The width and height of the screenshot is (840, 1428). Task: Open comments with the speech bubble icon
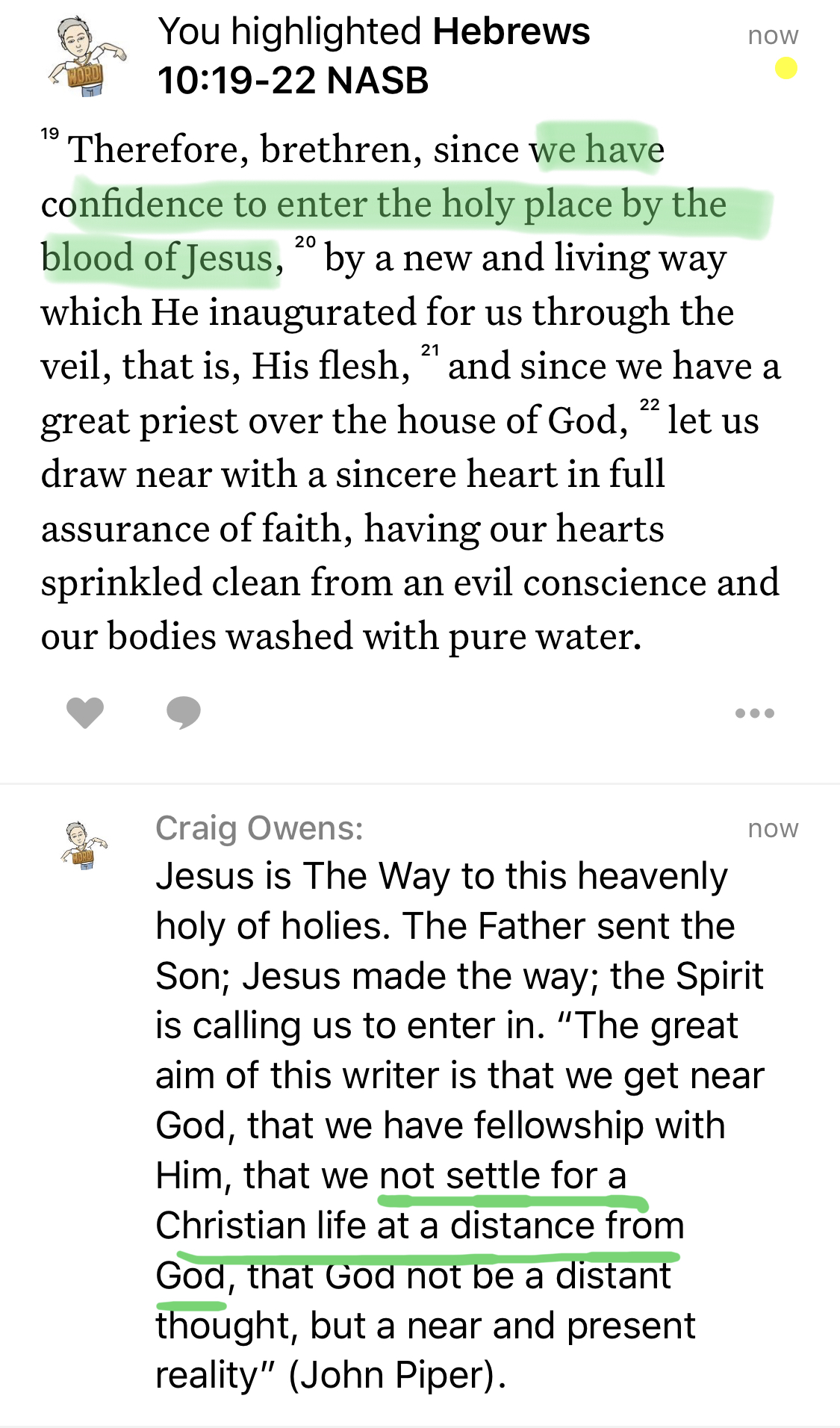[184, 712]
